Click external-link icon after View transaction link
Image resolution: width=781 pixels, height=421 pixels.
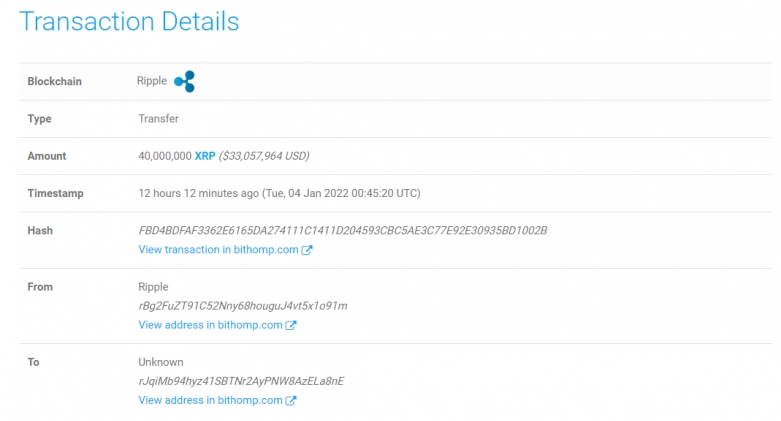pyautogui.click(x=307, y=250)
